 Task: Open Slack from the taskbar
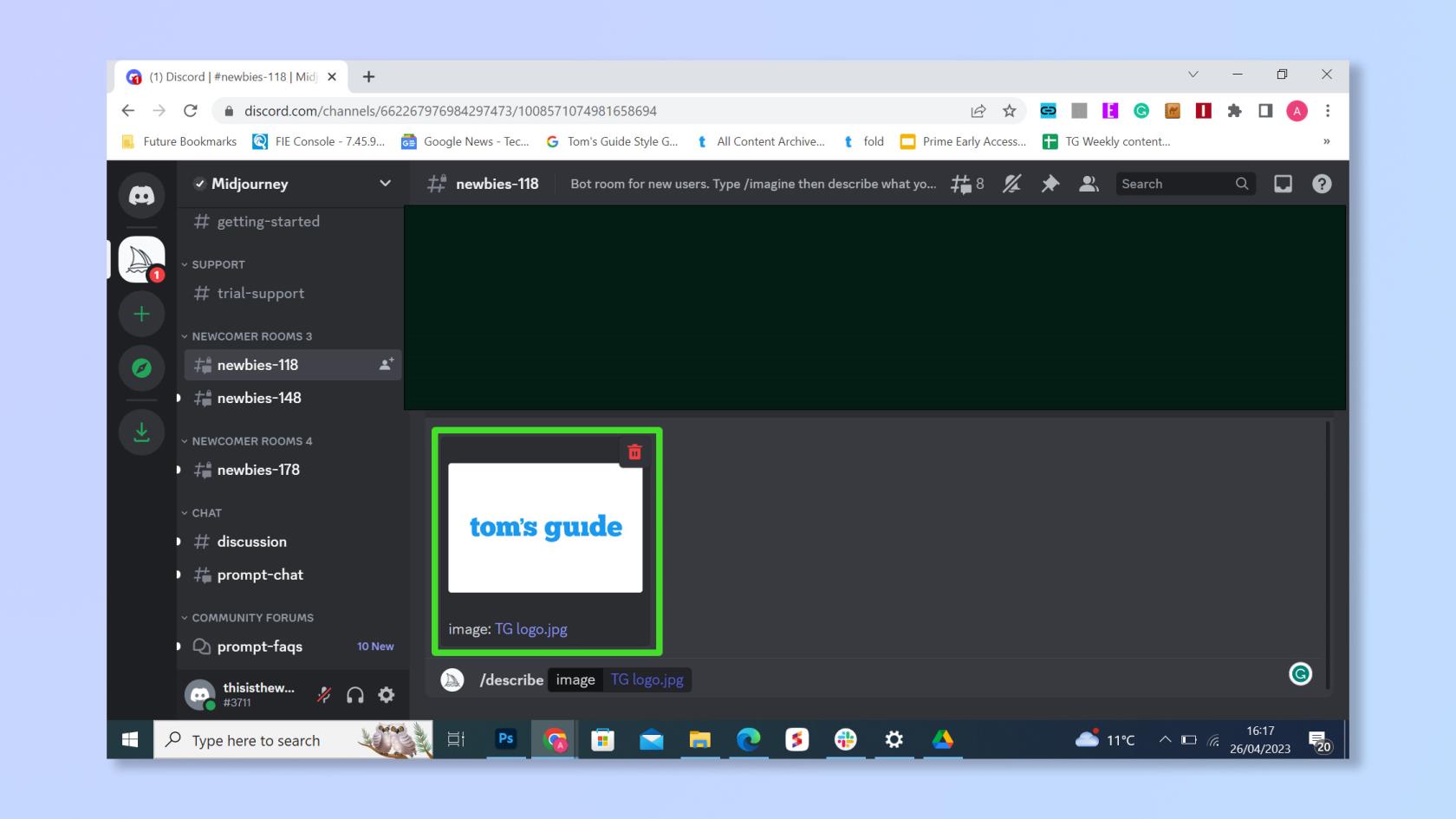click(846, 739)
